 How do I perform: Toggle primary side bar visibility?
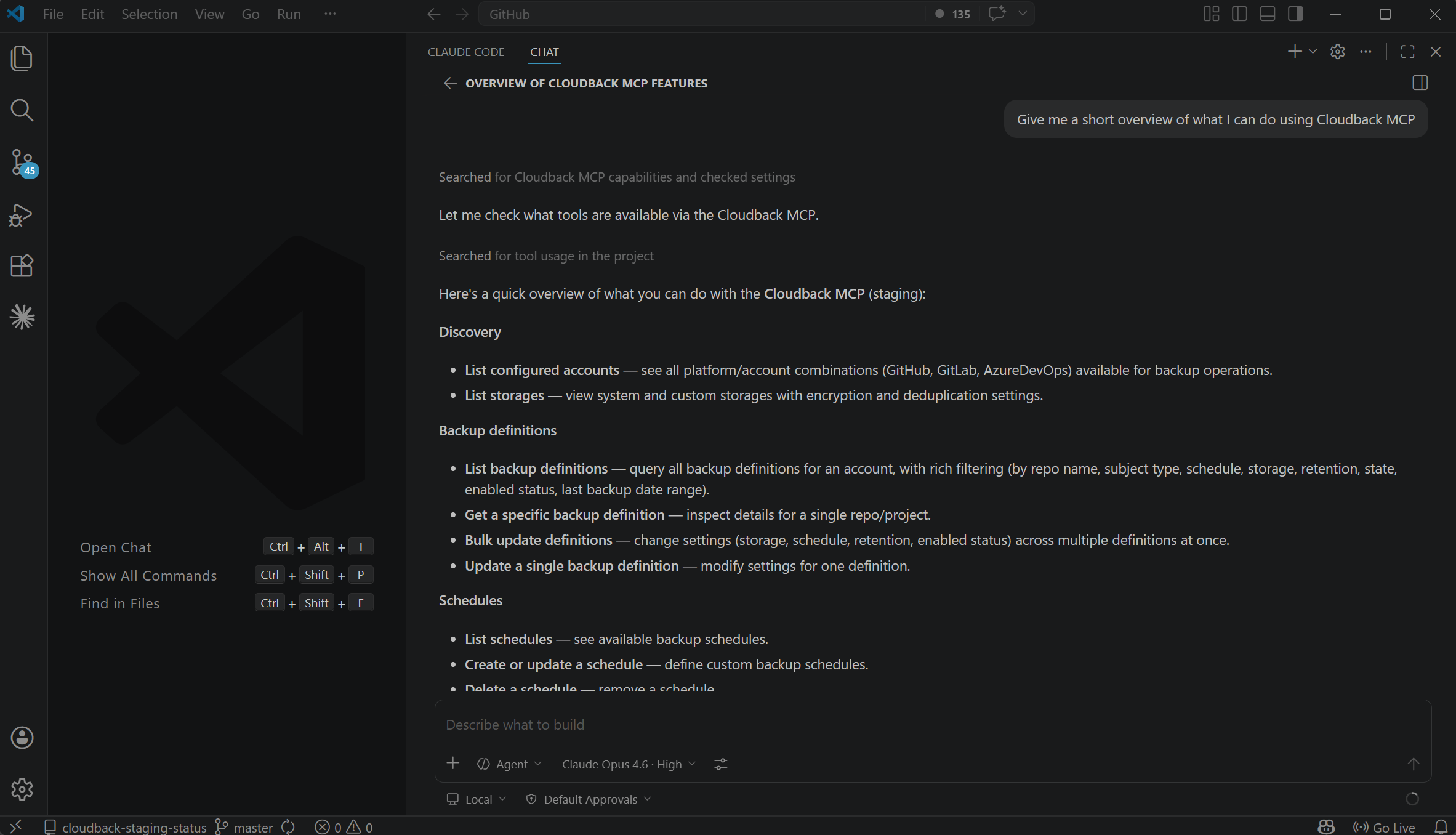pos(1239,14)
